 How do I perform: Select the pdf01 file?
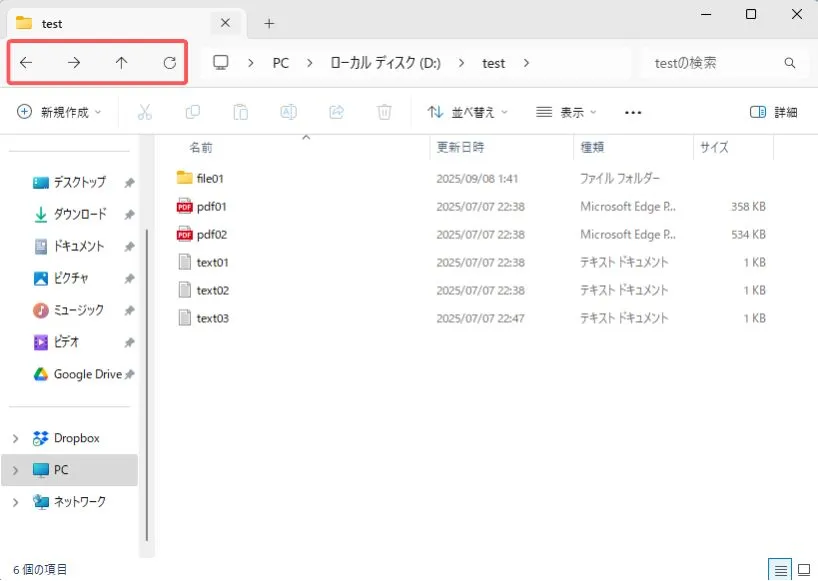tap(212, 207)
